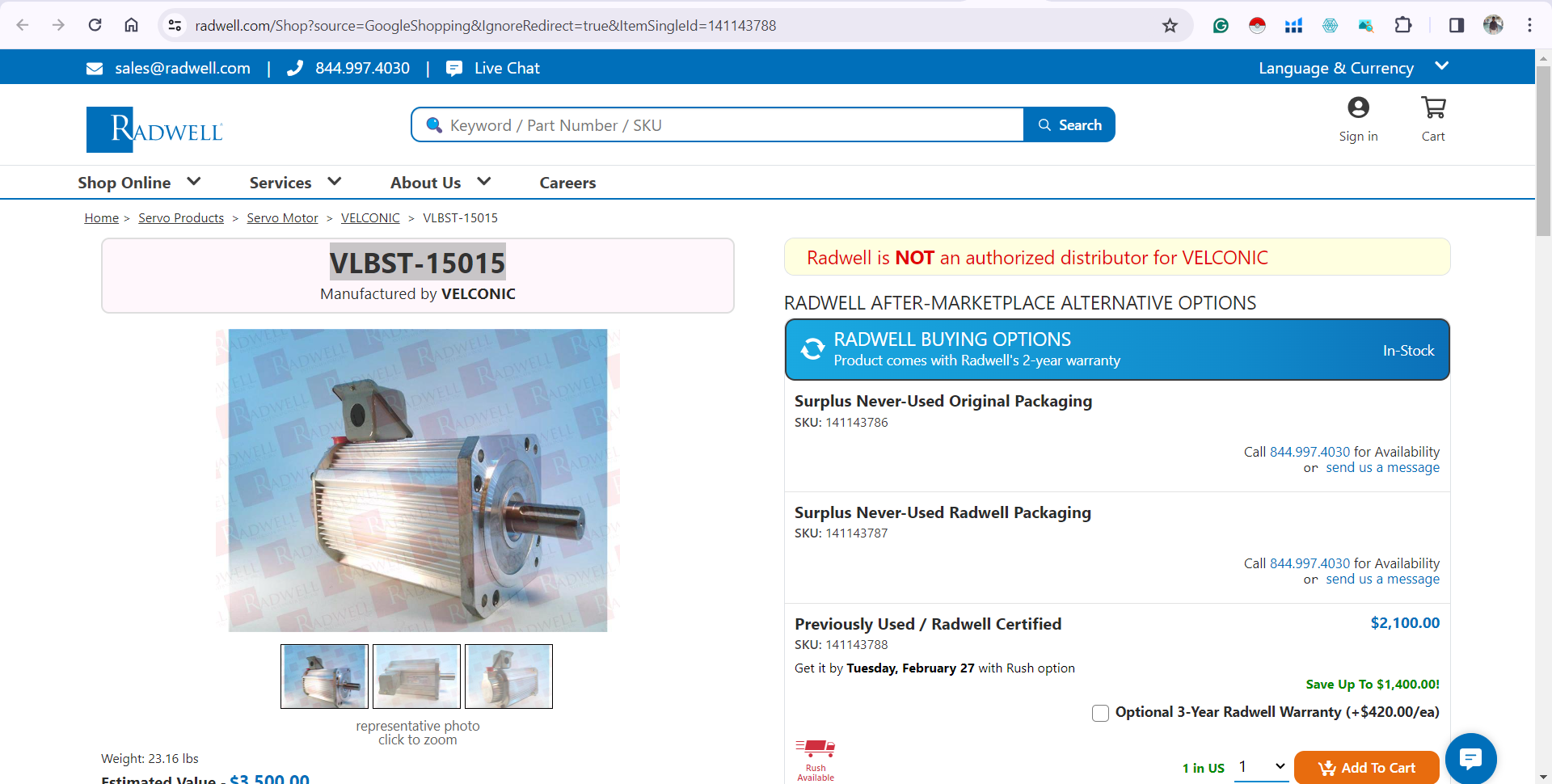Toggle the browser side panel icon
This screenshot has width=1552, height=784.
tap(1457, 25)
